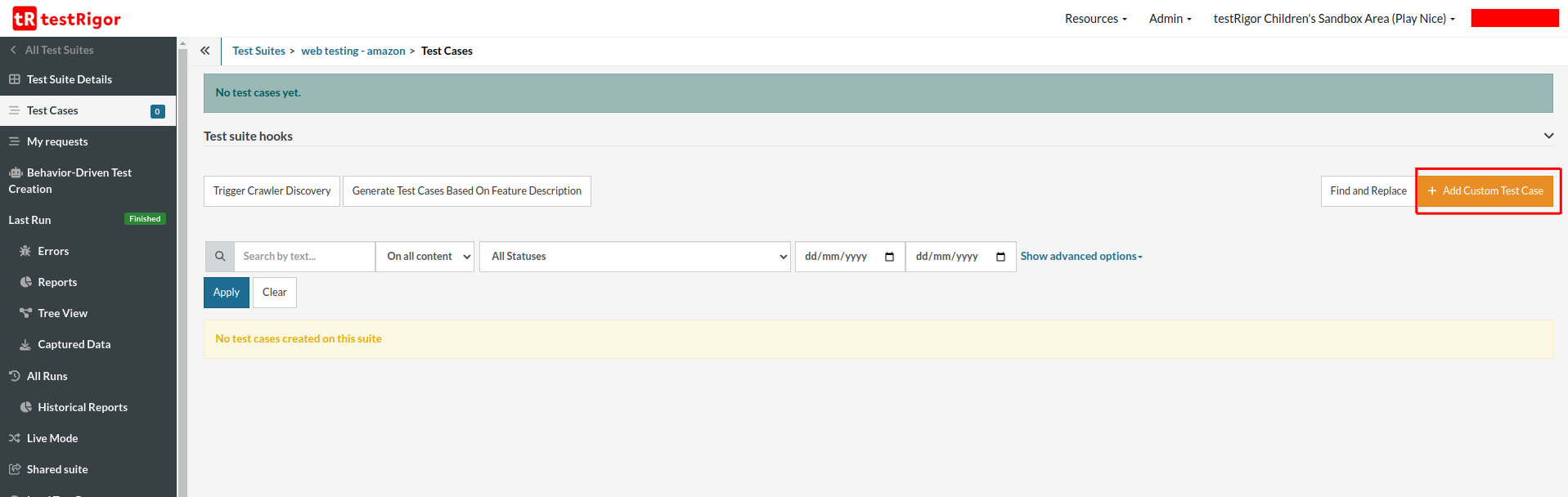Click Add Custom Test Case button
The width and height of the screenshot is (1568, 497).
pos(1485,191)
